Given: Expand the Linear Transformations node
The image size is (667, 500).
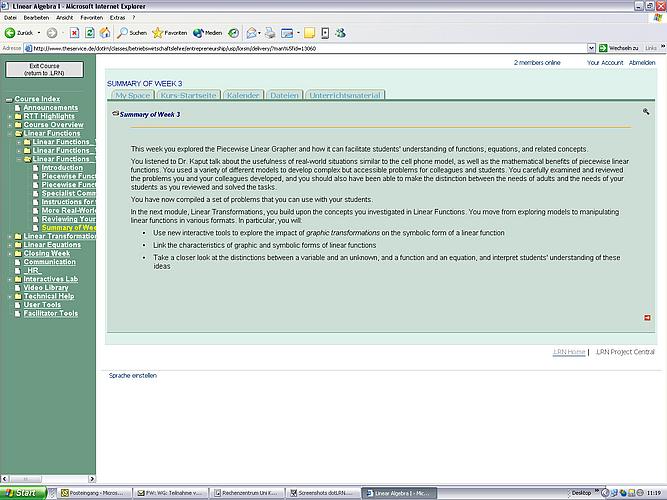Looking at the screenshot, I should coord(10,236).
